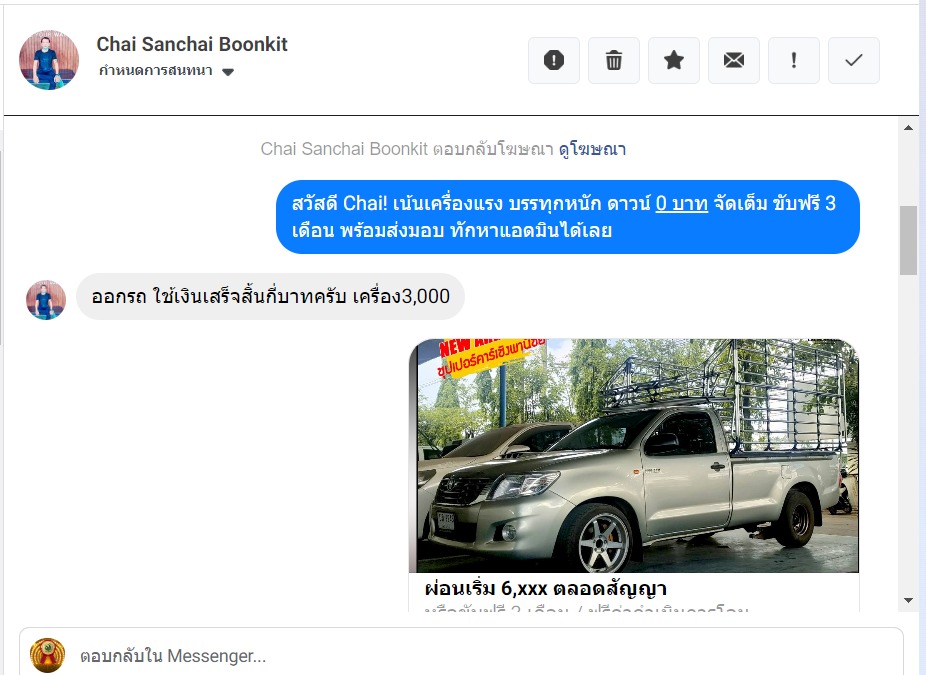Open the ดูโฆษณา link
Screen dimensions: 926x675
[592, 149]
